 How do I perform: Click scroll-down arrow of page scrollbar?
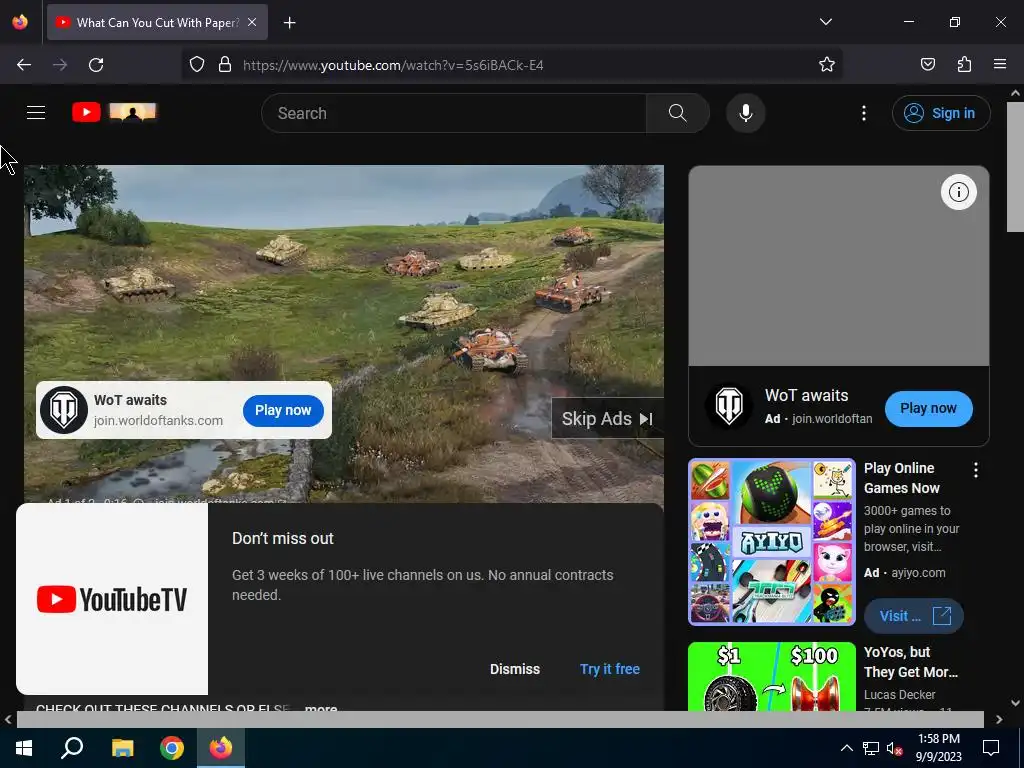click(x=1015, y=703)
